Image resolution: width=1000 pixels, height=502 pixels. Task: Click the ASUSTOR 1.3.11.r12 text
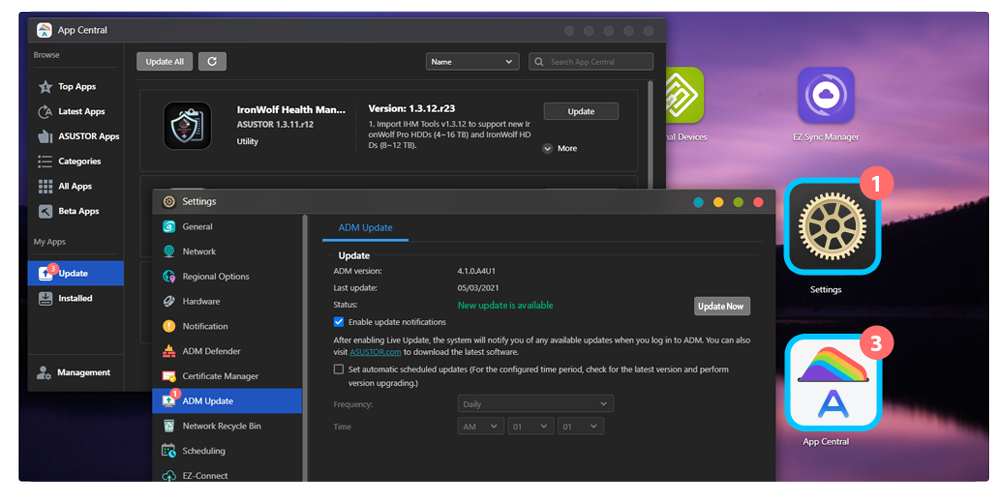275,124
